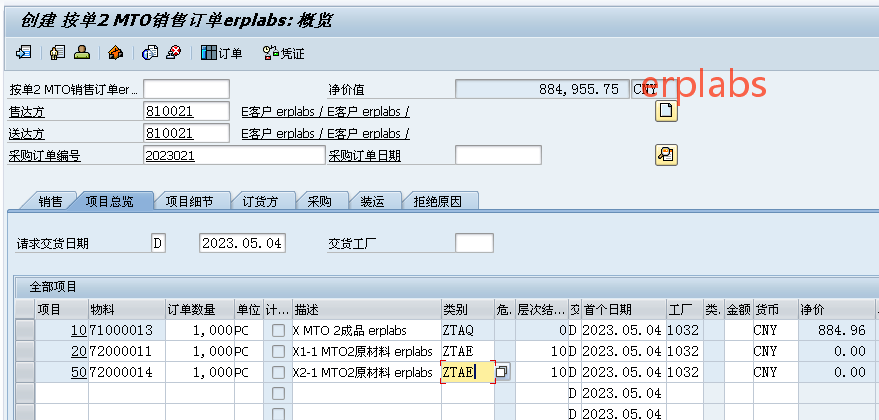The width and height of the screenshot is (879, 420).
Task: Open the 项目细节 tab
Action: [x=189, y=202]
